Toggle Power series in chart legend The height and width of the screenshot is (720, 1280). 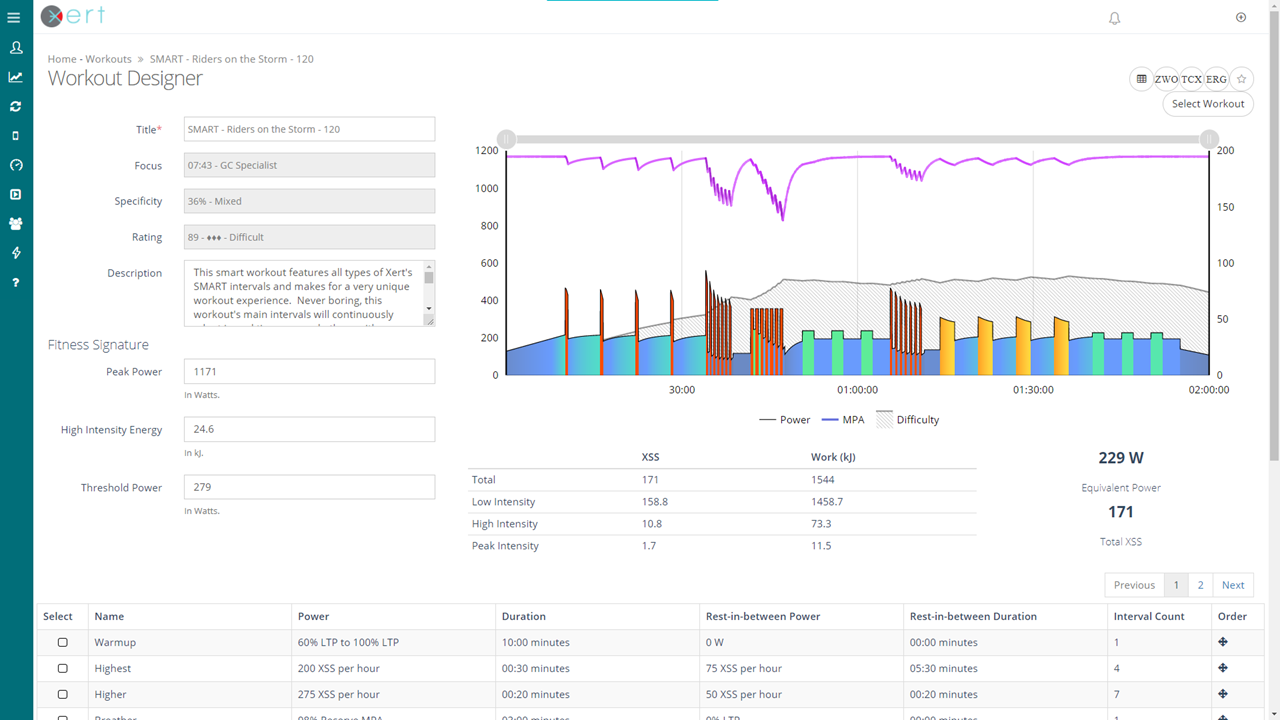point(785,420)
